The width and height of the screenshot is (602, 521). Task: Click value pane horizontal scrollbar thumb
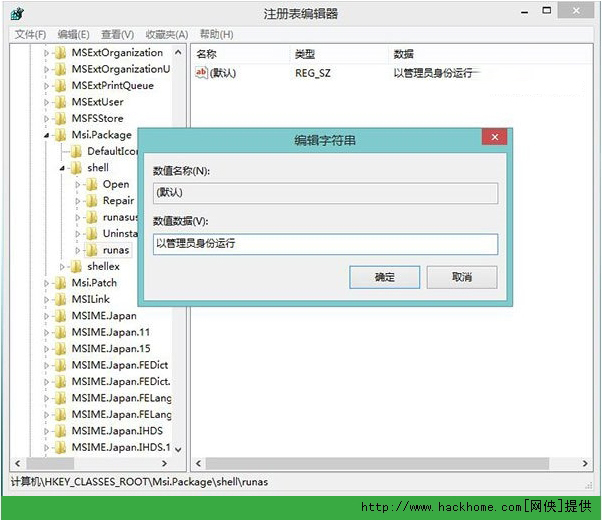377,463
